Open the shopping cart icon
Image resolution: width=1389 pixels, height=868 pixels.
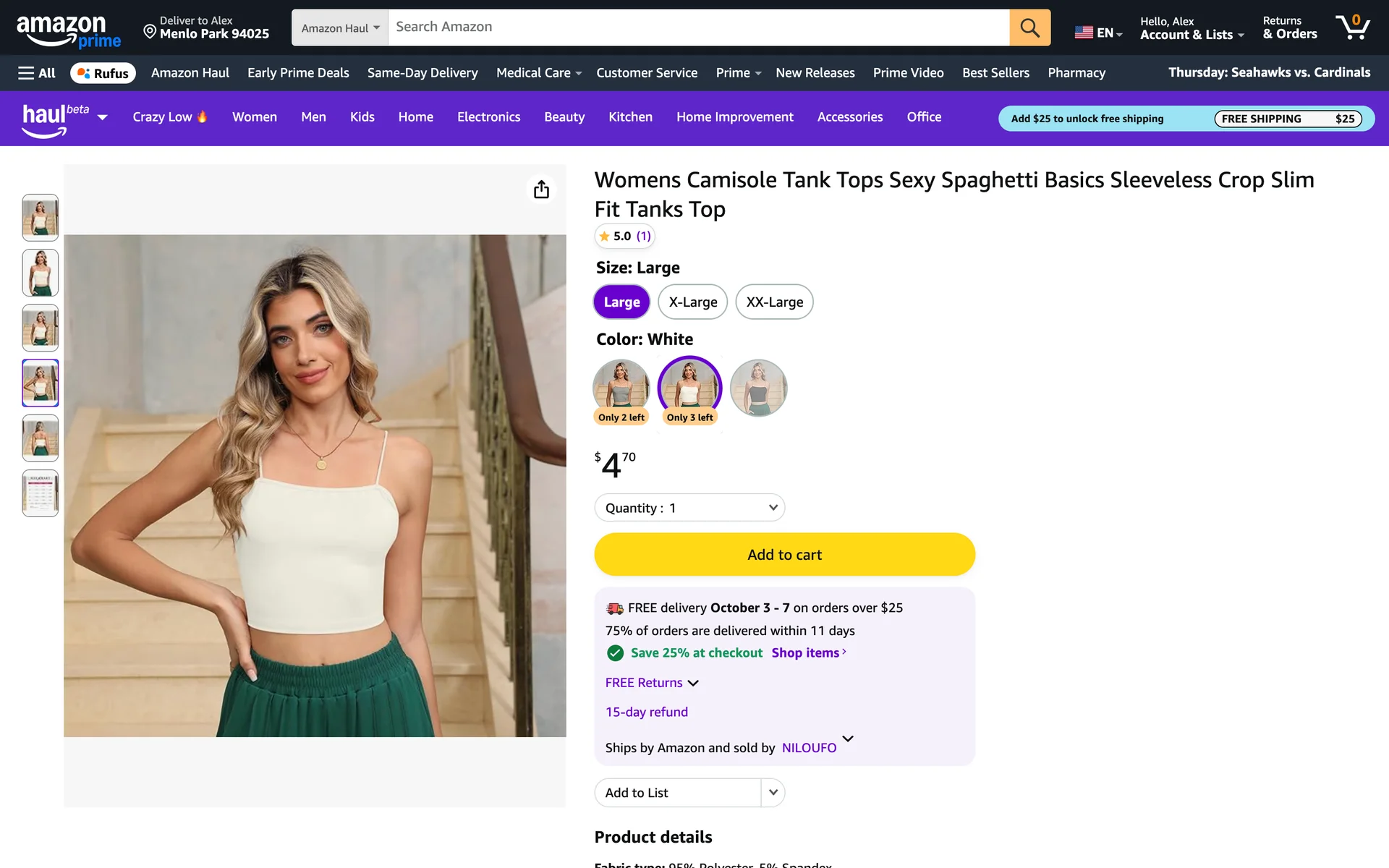click(1352, 27)
